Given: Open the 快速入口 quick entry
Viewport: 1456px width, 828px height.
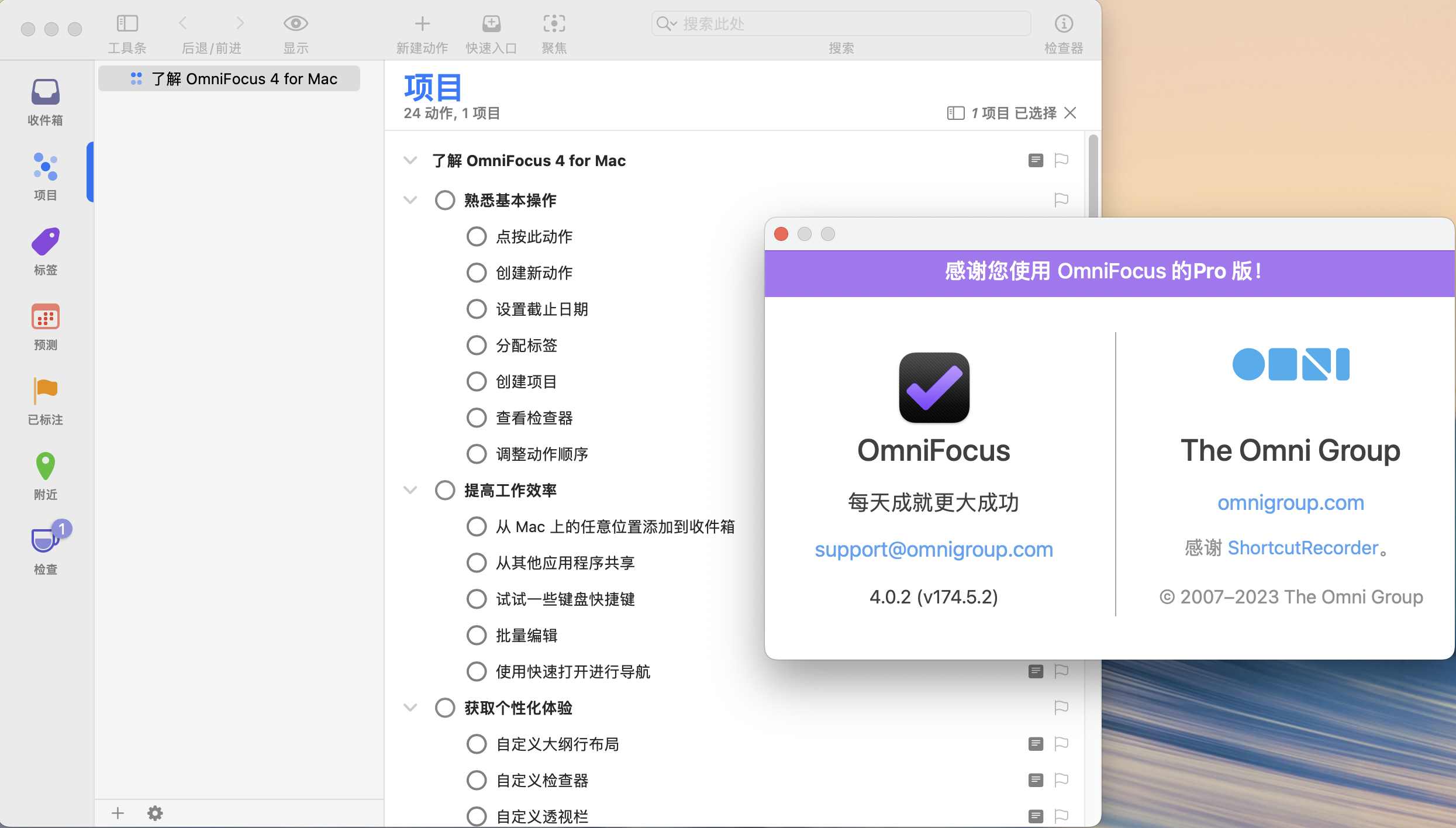Looking at the screenshot, I should (491, 23).
